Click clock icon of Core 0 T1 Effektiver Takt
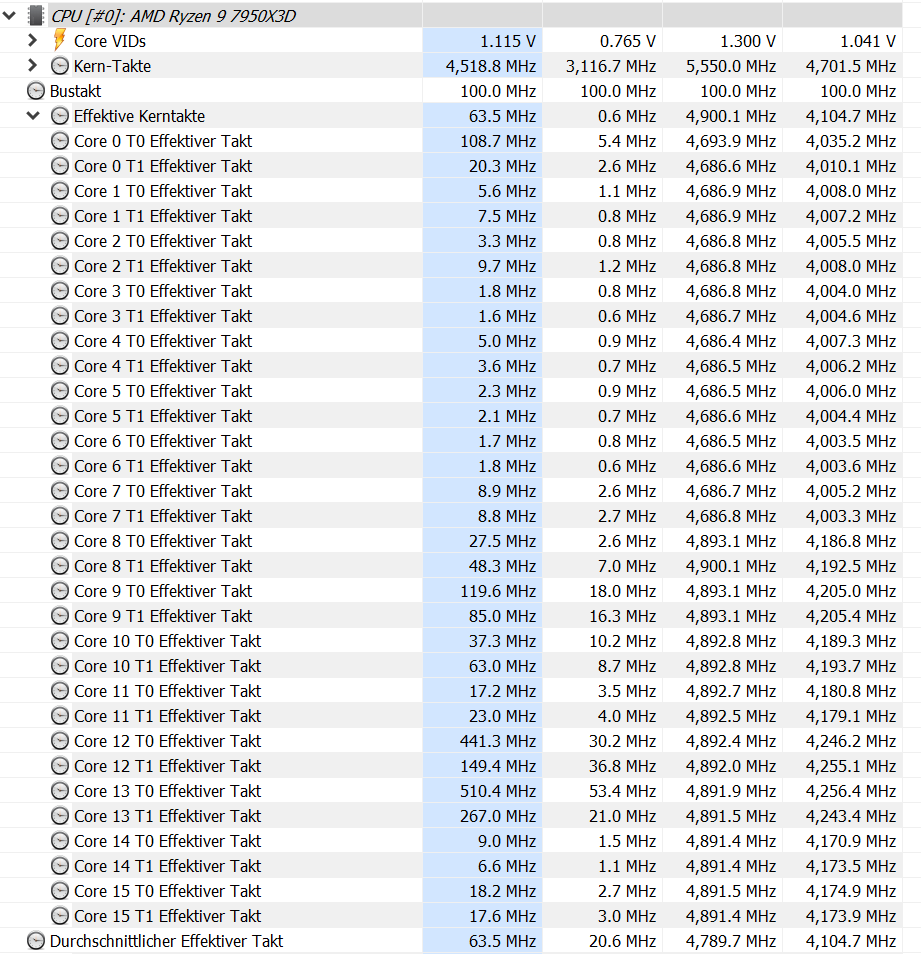Viewport: 921px width, 954px height. click(60, 165)
